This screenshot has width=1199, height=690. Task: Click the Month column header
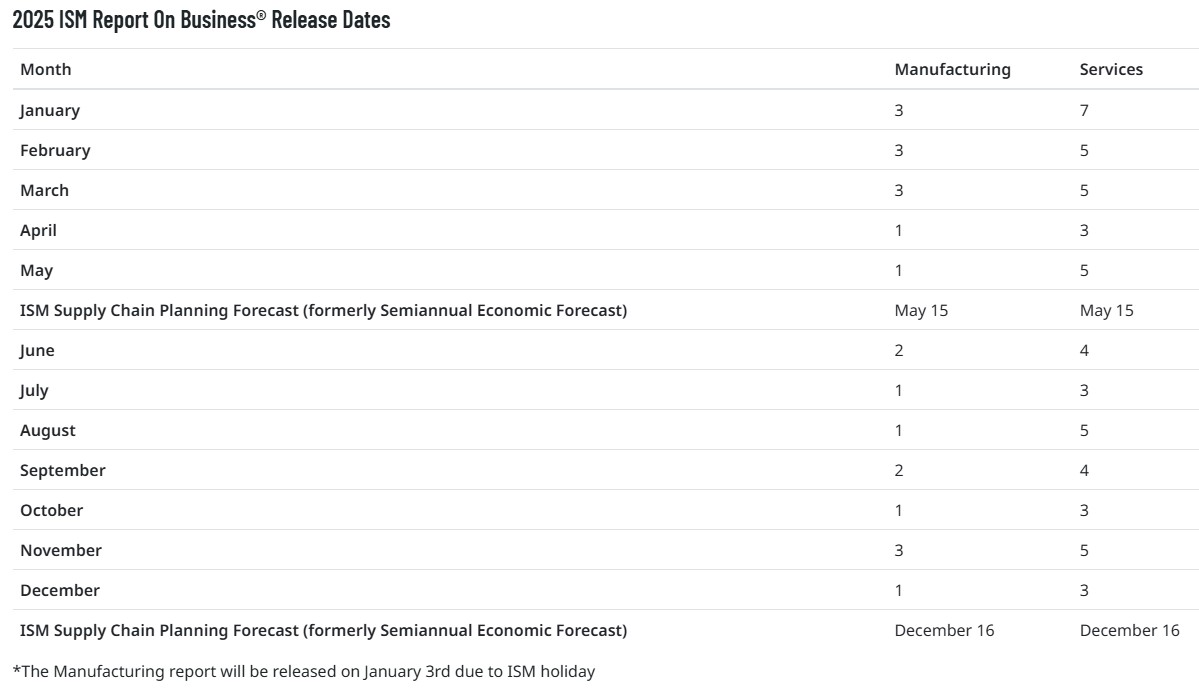coord(46,69)
